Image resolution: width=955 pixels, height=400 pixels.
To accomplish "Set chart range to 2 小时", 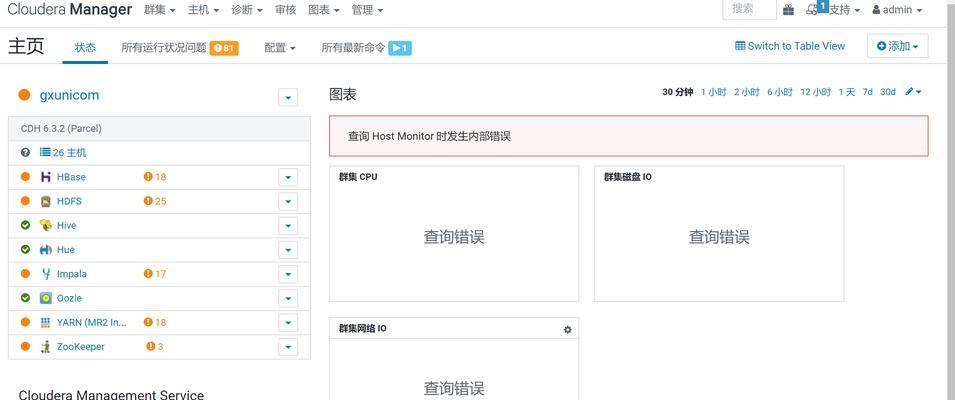I will pyautogui.click(x=747, y=92).
